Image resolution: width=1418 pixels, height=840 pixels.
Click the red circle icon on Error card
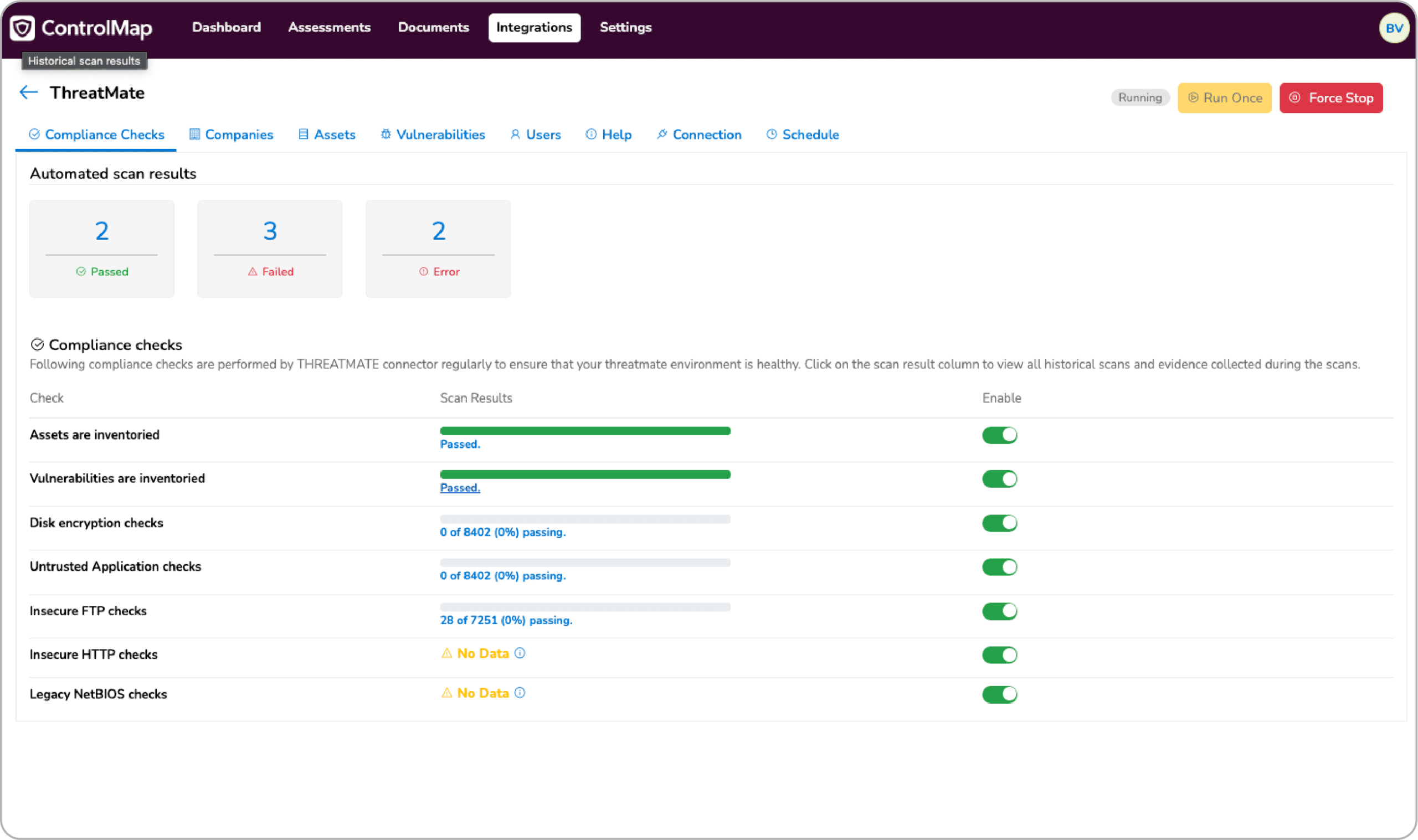(x=423, y=272)
